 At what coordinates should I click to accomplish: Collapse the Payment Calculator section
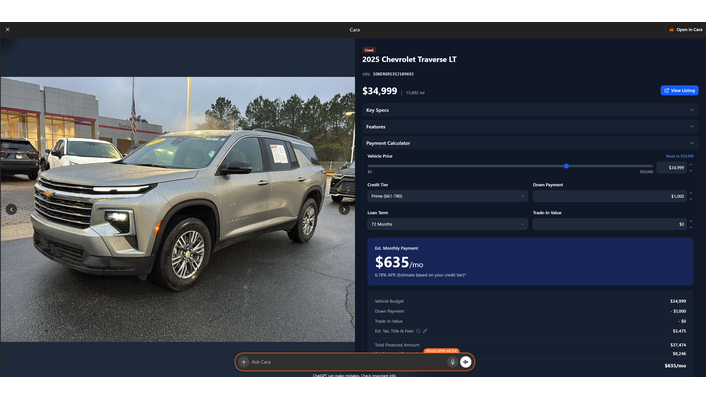coord(530,143)
